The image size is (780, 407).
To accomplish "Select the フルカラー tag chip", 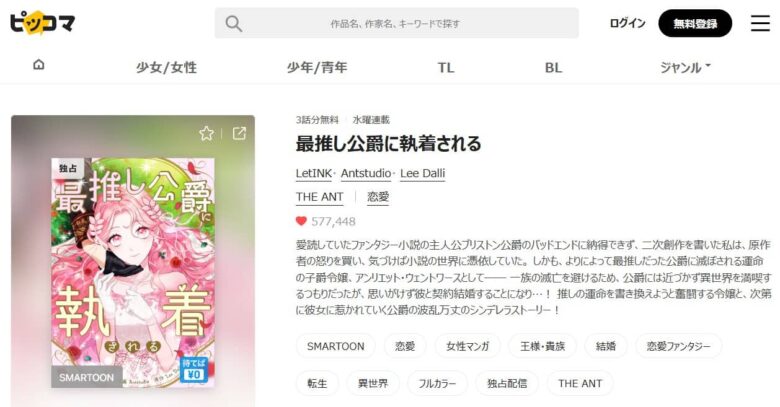I will click(x=437, y=384).
